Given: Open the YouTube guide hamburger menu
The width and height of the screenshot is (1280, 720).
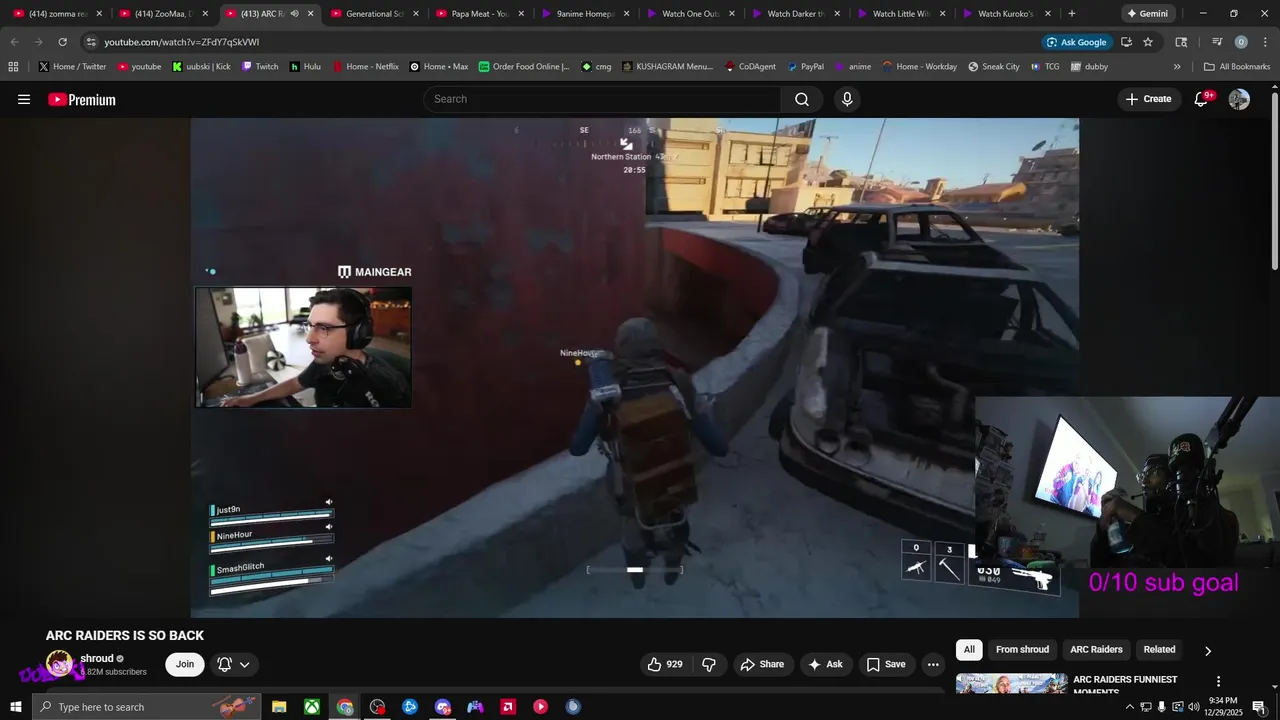Looking at the screenshot, I should click(x=24, y=99).
